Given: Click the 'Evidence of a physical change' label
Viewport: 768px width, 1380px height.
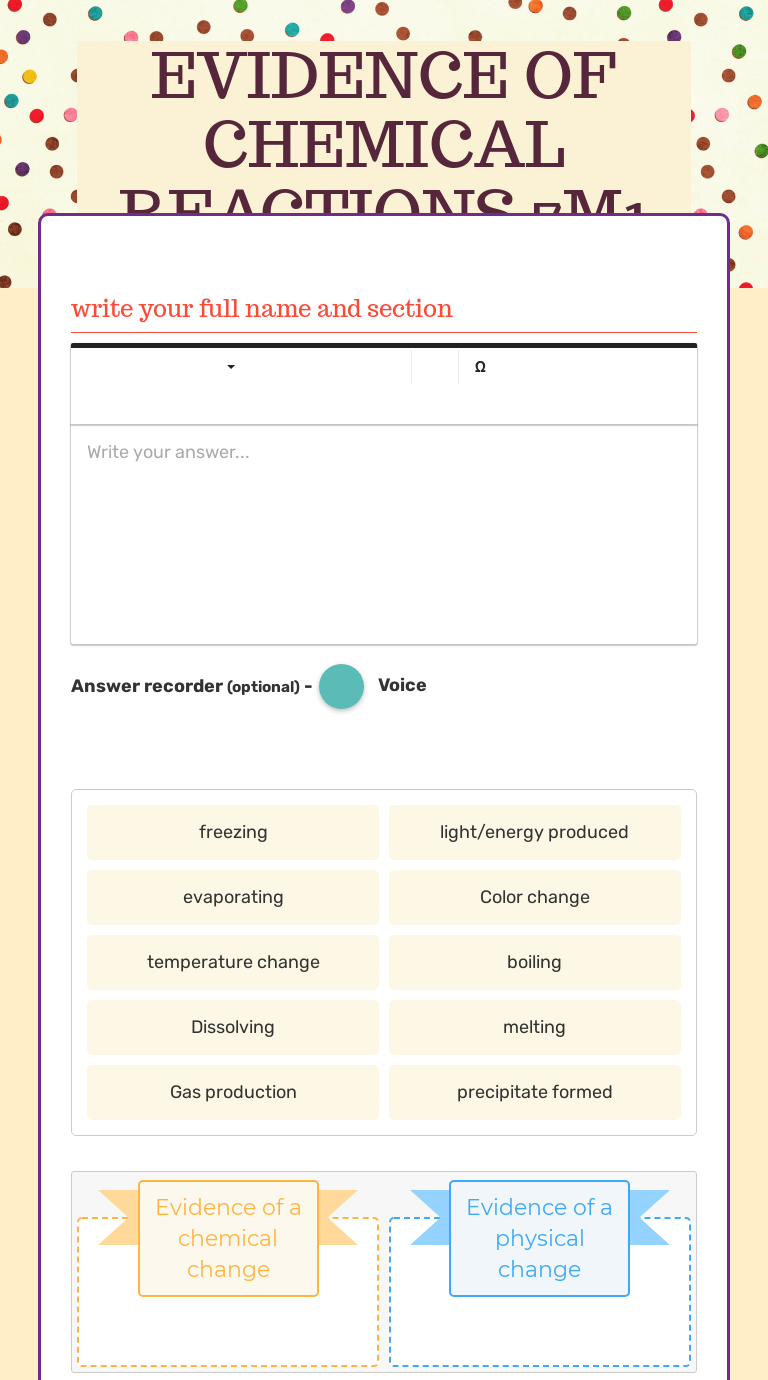Looking at the screenshot, I should pyautogui.click(x=539, y=1238).
